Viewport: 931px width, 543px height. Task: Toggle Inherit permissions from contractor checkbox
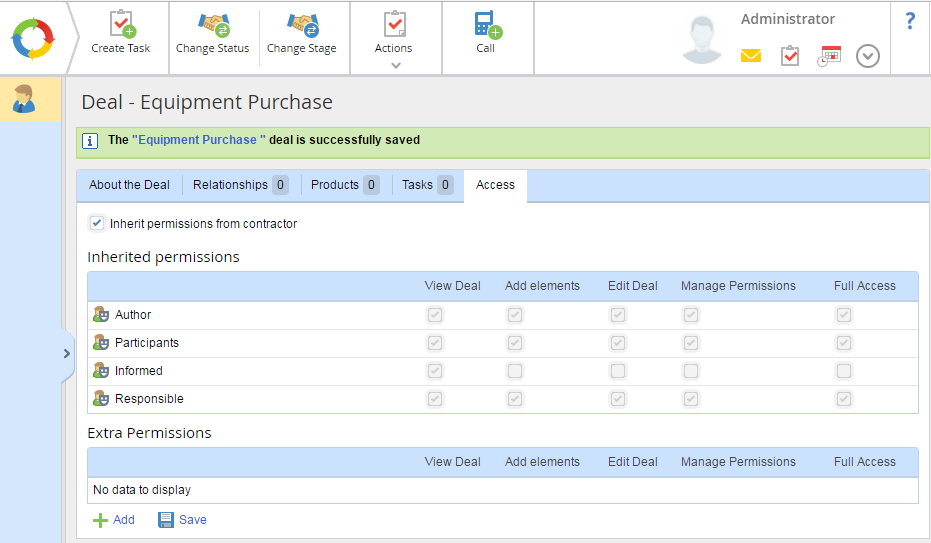97,223
